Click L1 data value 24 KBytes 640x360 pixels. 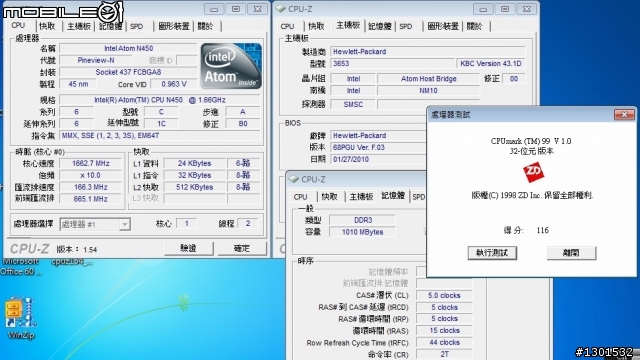tap(195, 163)
